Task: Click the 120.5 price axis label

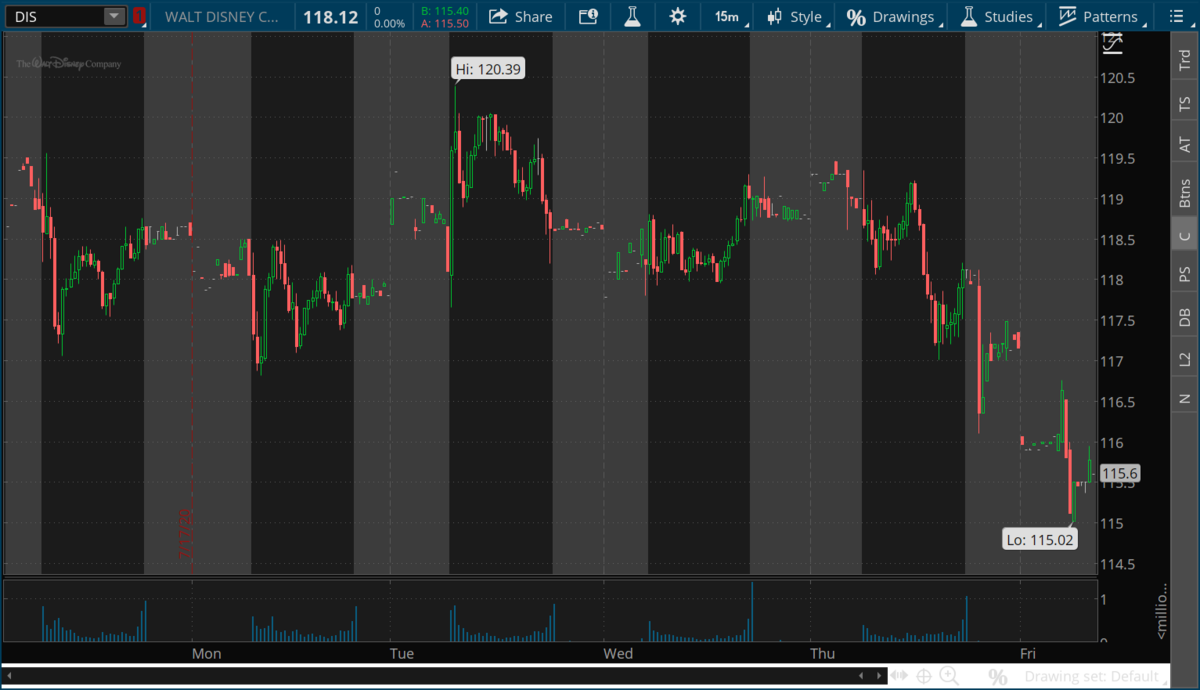Action: pyautogui.click(x=1117, y=78)
